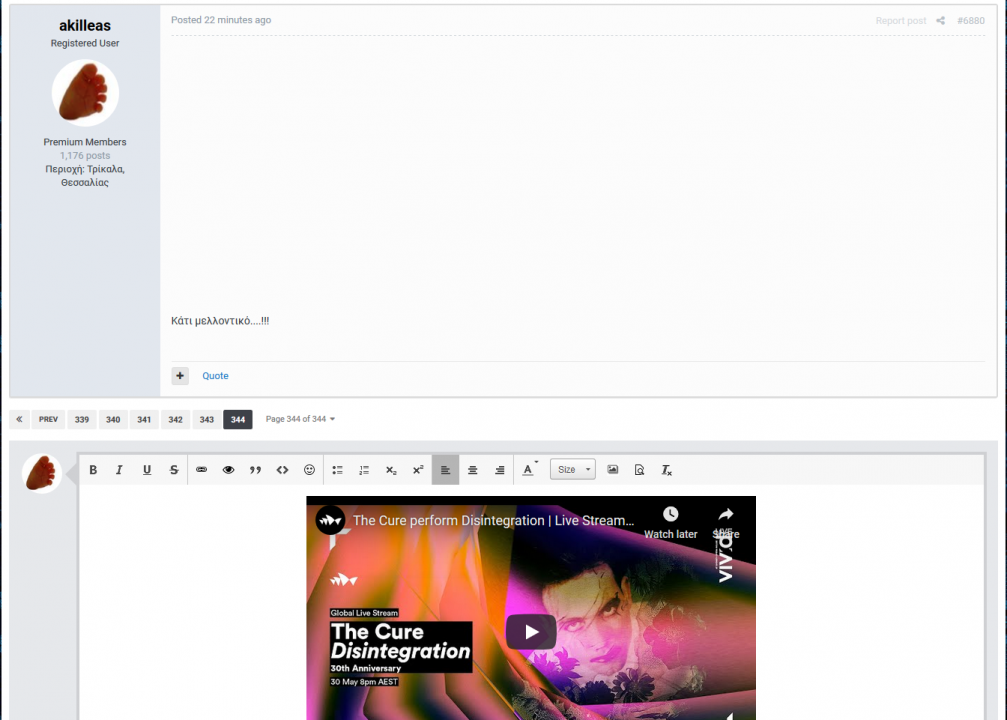Quote akilleas's post
The image size is (1007, 720).
coord(215,376)
